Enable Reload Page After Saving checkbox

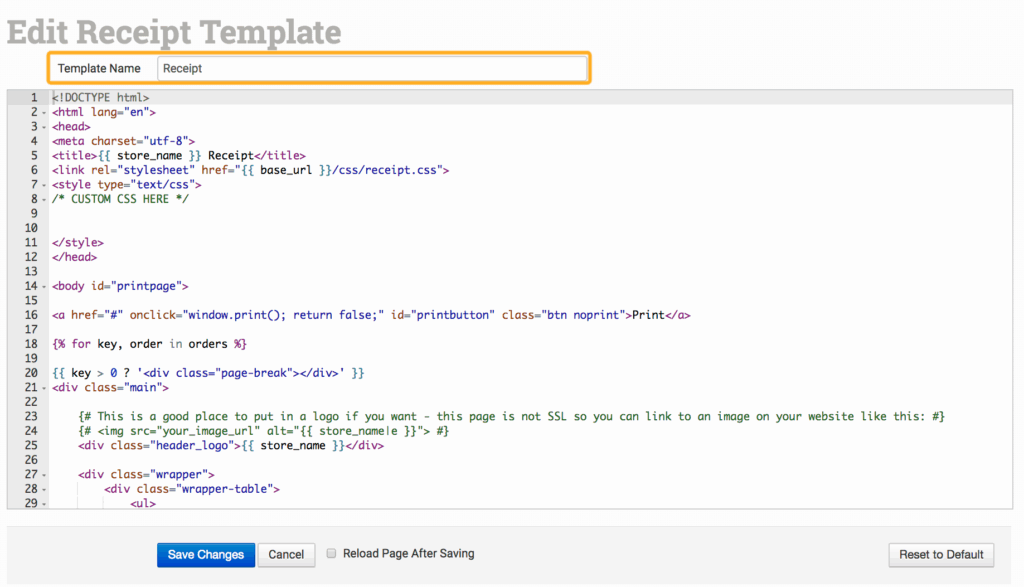point(332,553)
